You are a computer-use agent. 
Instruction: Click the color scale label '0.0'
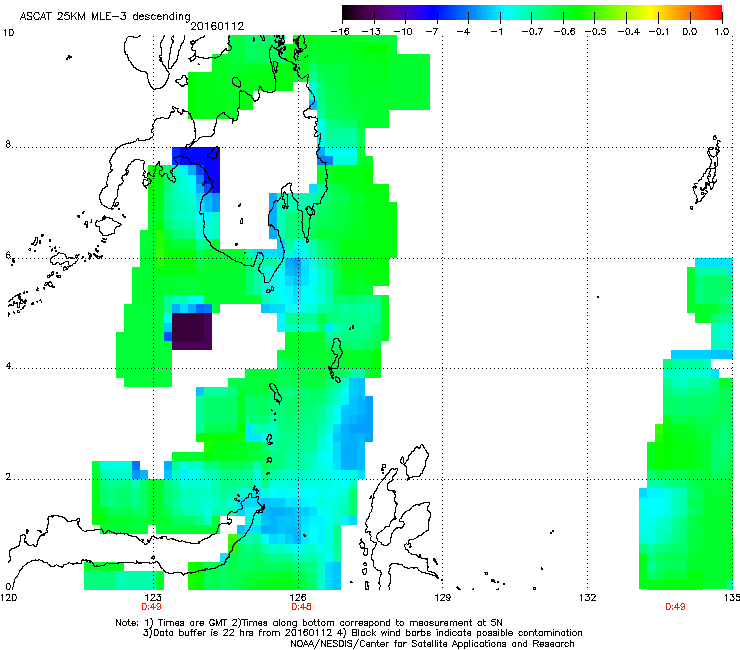click(690, 32)
